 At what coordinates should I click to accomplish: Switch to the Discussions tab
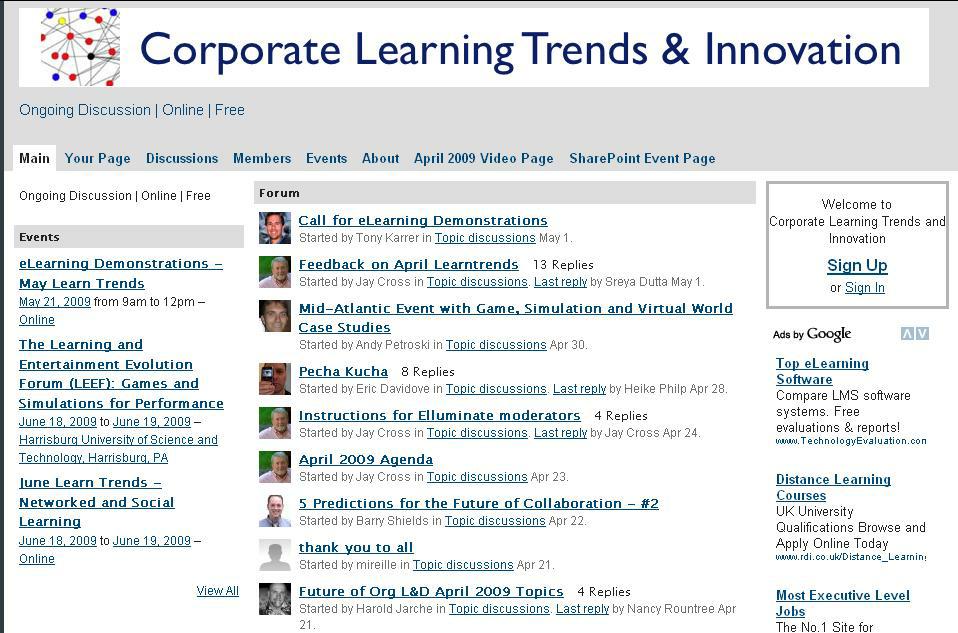181,158
